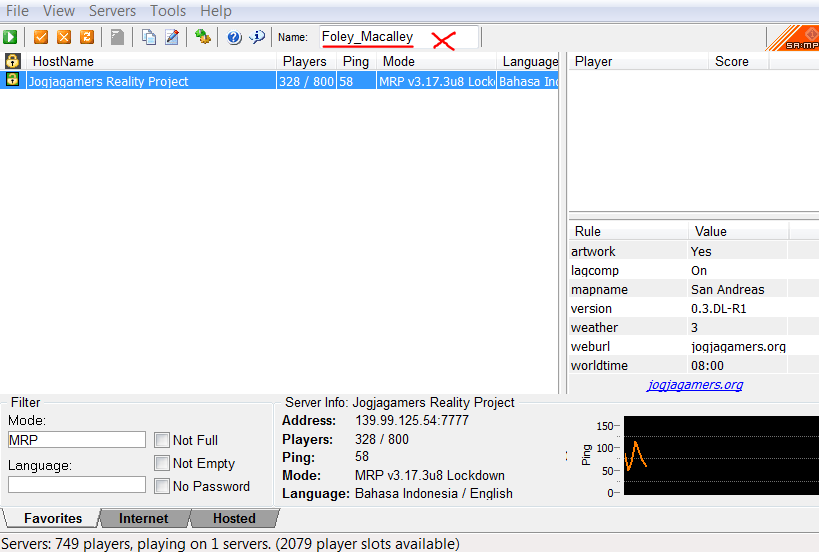Sort by the Ping column header
The image size is (819, 553).
click(356, 61)
